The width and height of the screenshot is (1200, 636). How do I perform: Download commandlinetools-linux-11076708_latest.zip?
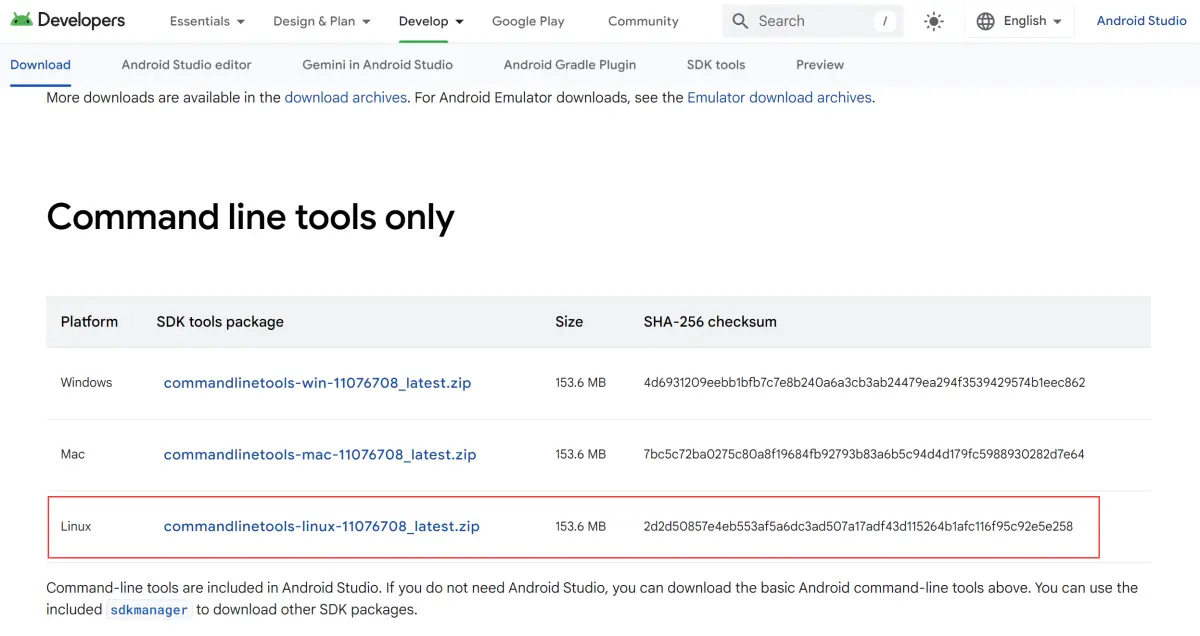pos(322,526)
